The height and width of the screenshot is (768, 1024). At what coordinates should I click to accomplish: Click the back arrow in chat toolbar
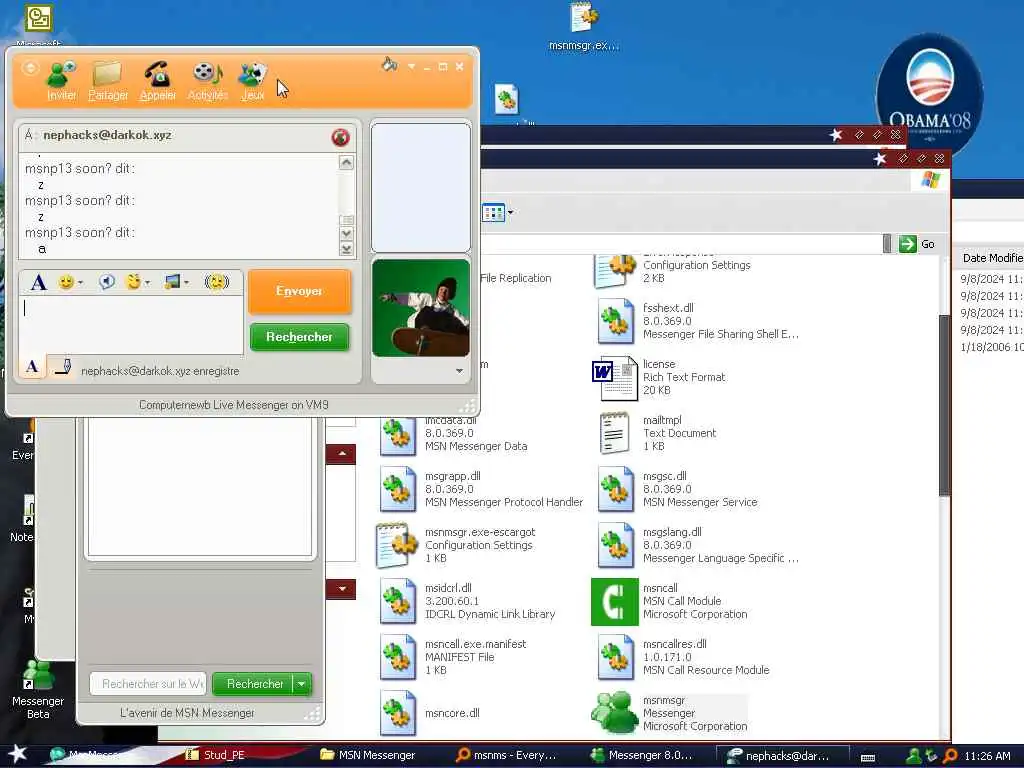pyautogui.click(x=30, y=67)
